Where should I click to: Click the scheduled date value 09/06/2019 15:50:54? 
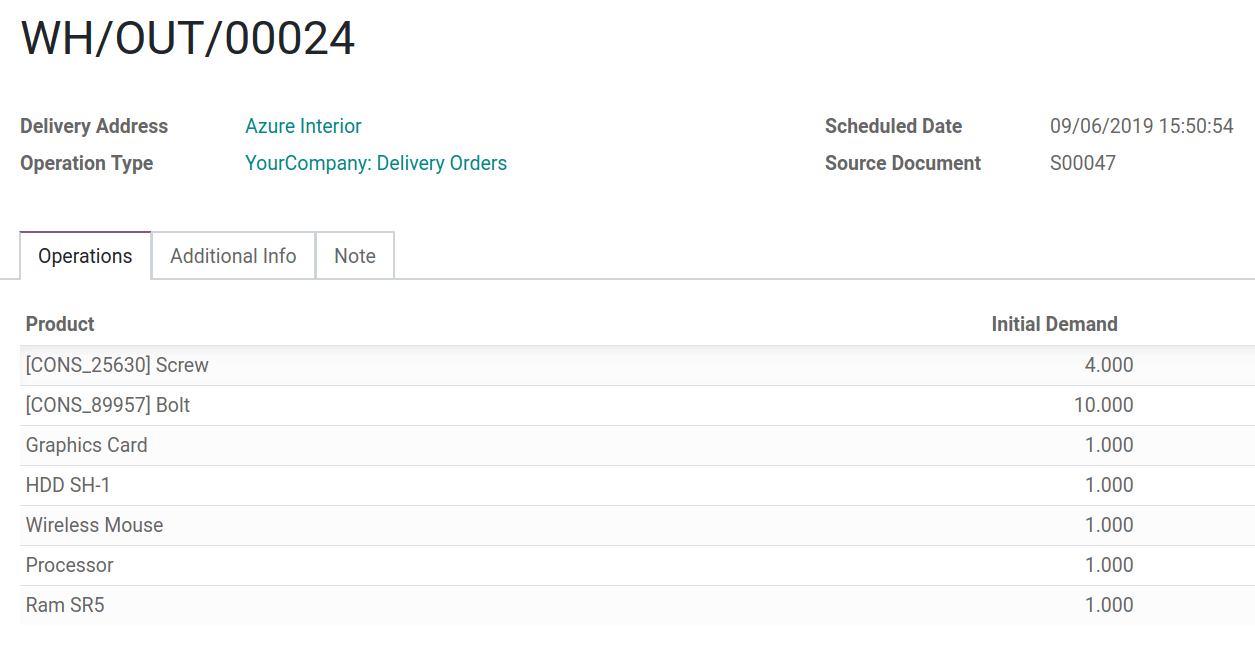coord(1141,126)
